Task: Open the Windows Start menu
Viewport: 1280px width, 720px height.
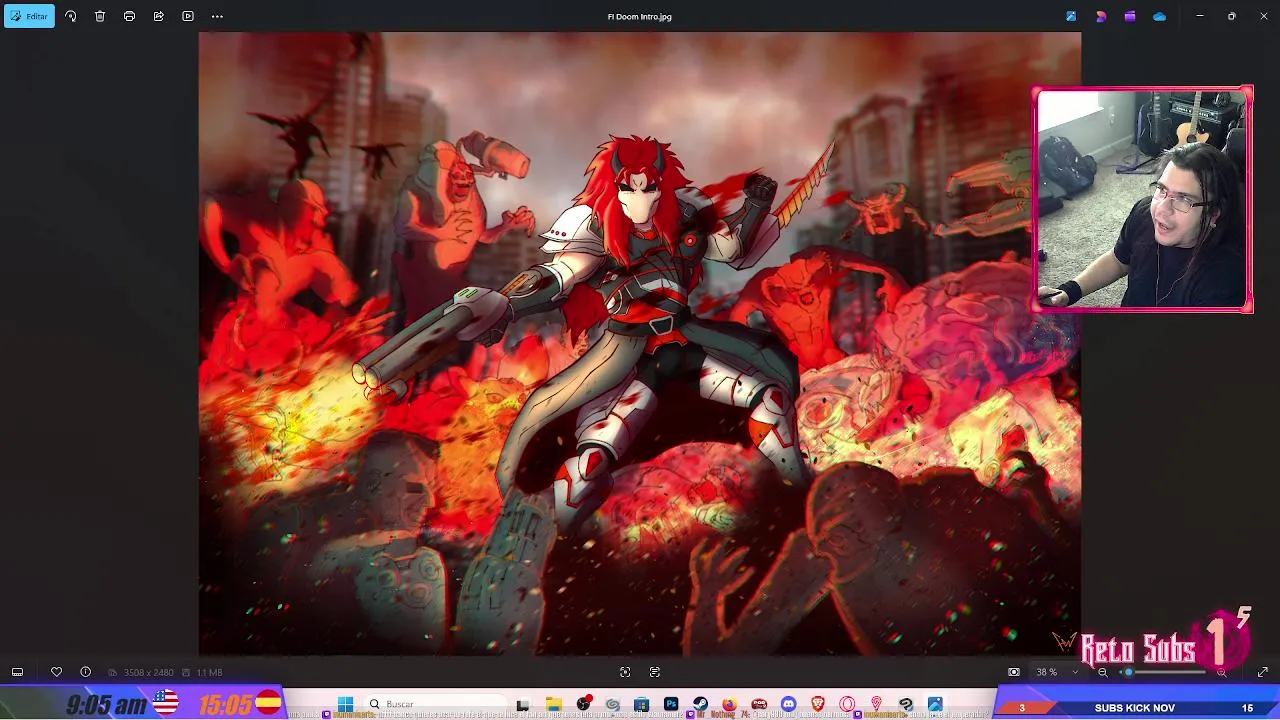Action: [x=345, y=704]
